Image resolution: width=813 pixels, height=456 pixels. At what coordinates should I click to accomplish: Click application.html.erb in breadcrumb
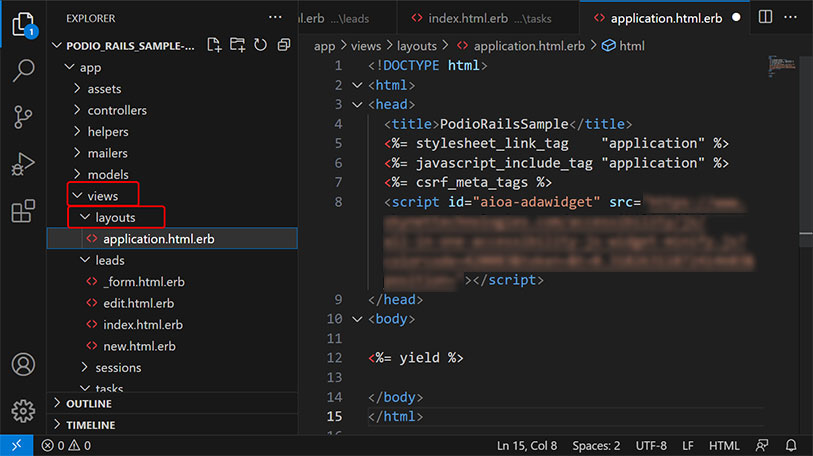521,46
